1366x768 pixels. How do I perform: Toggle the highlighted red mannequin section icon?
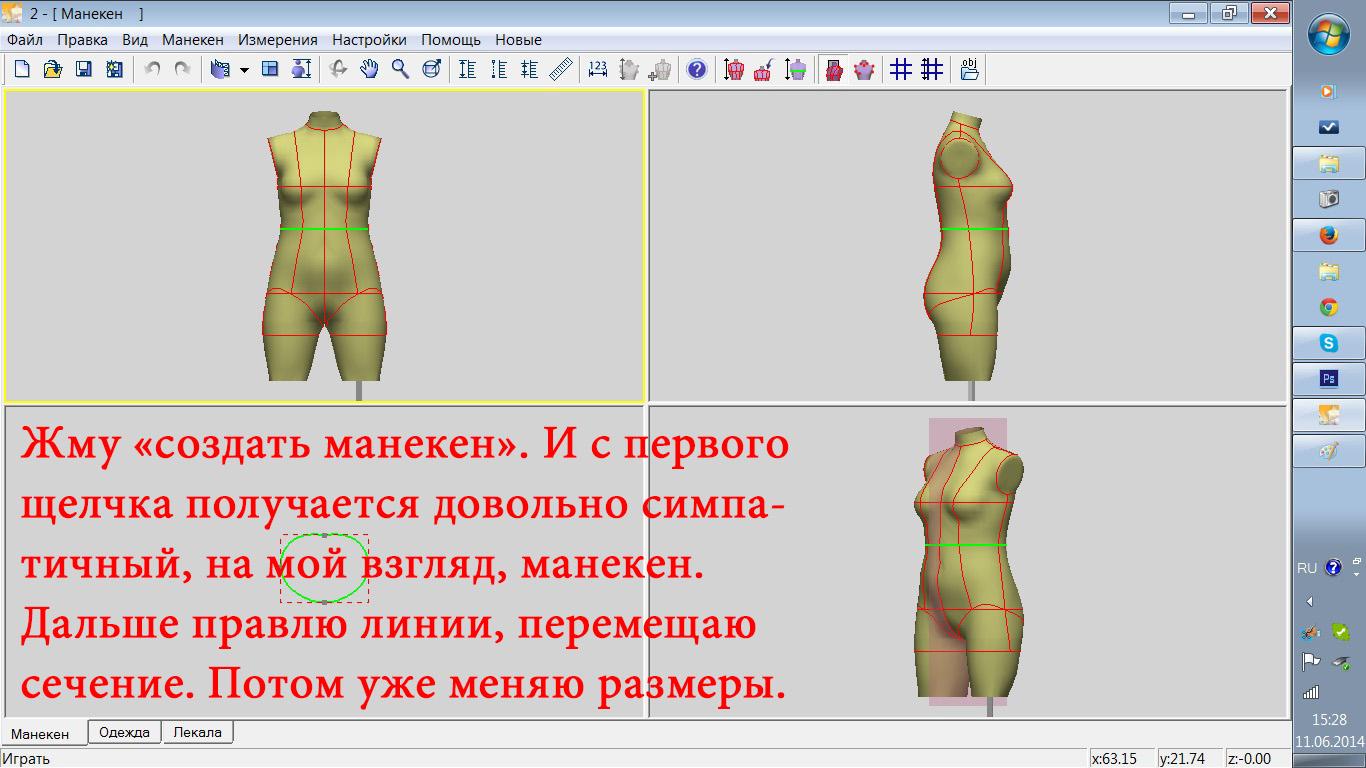[x=834, y=69]
